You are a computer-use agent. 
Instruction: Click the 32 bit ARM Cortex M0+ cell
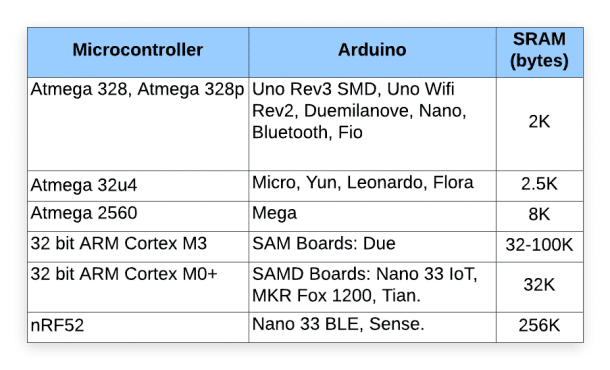click(138, 287)
